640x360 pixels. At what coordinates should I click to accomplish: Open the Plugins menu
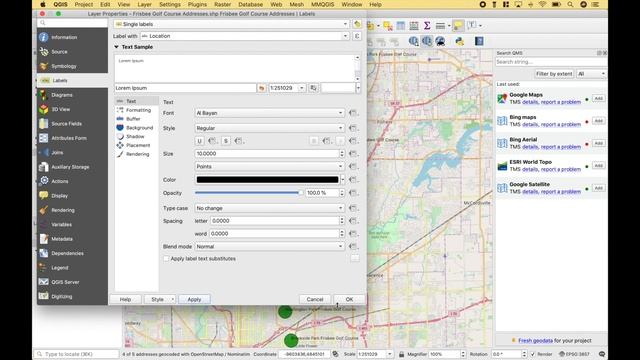[x=197, y=4]
